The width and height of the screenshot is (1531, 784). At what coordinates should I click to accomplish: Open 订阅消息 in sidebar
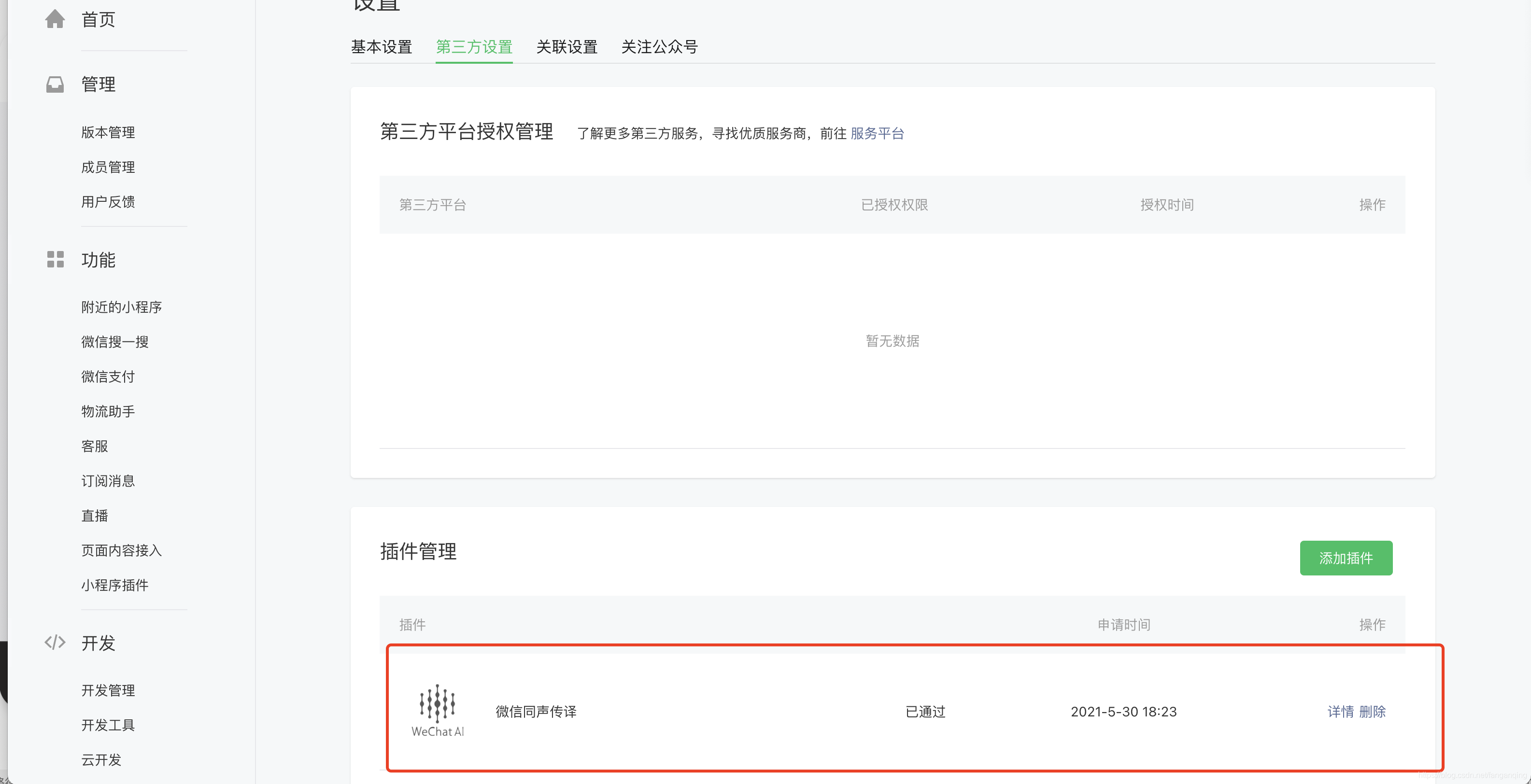pyautogui.click(x=108, y=481)
